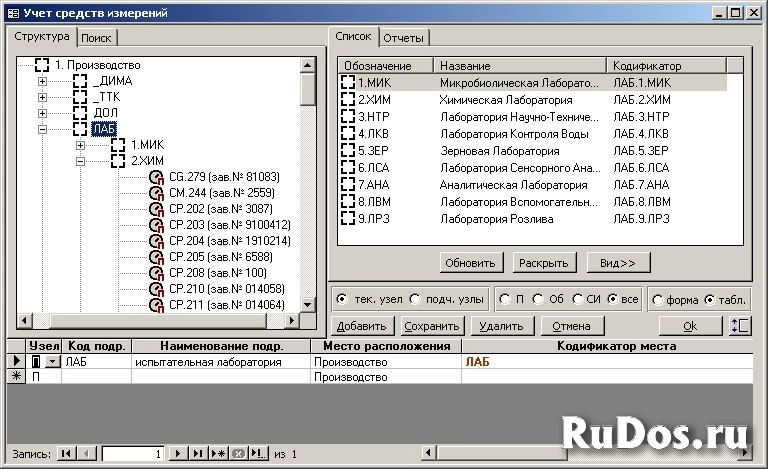
Task: Click the Сохранить button
Action: tap(432, 326)
